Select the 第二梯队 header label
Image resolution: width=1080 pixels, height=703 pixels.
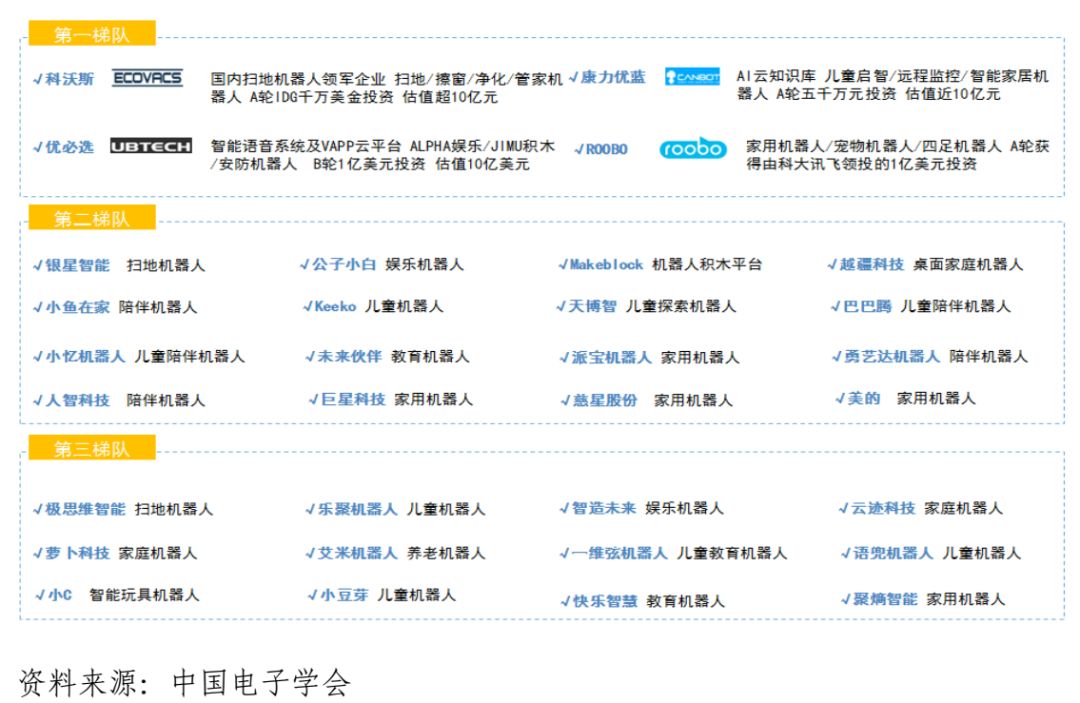click(92, 218)
